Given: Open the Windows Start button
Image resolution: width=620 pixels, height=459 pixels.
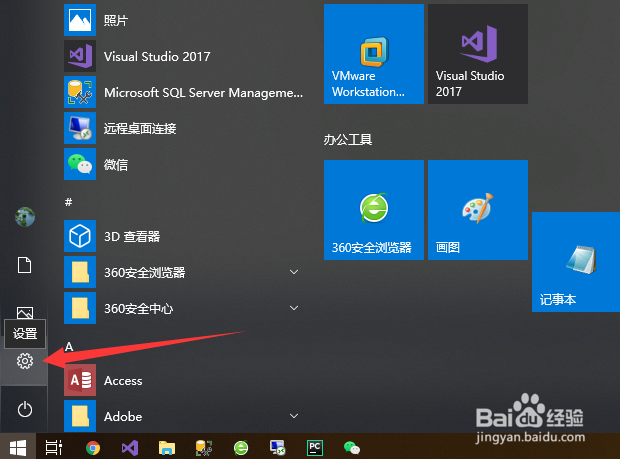Looking at the screenshot, I should click(x=18, y=448).
